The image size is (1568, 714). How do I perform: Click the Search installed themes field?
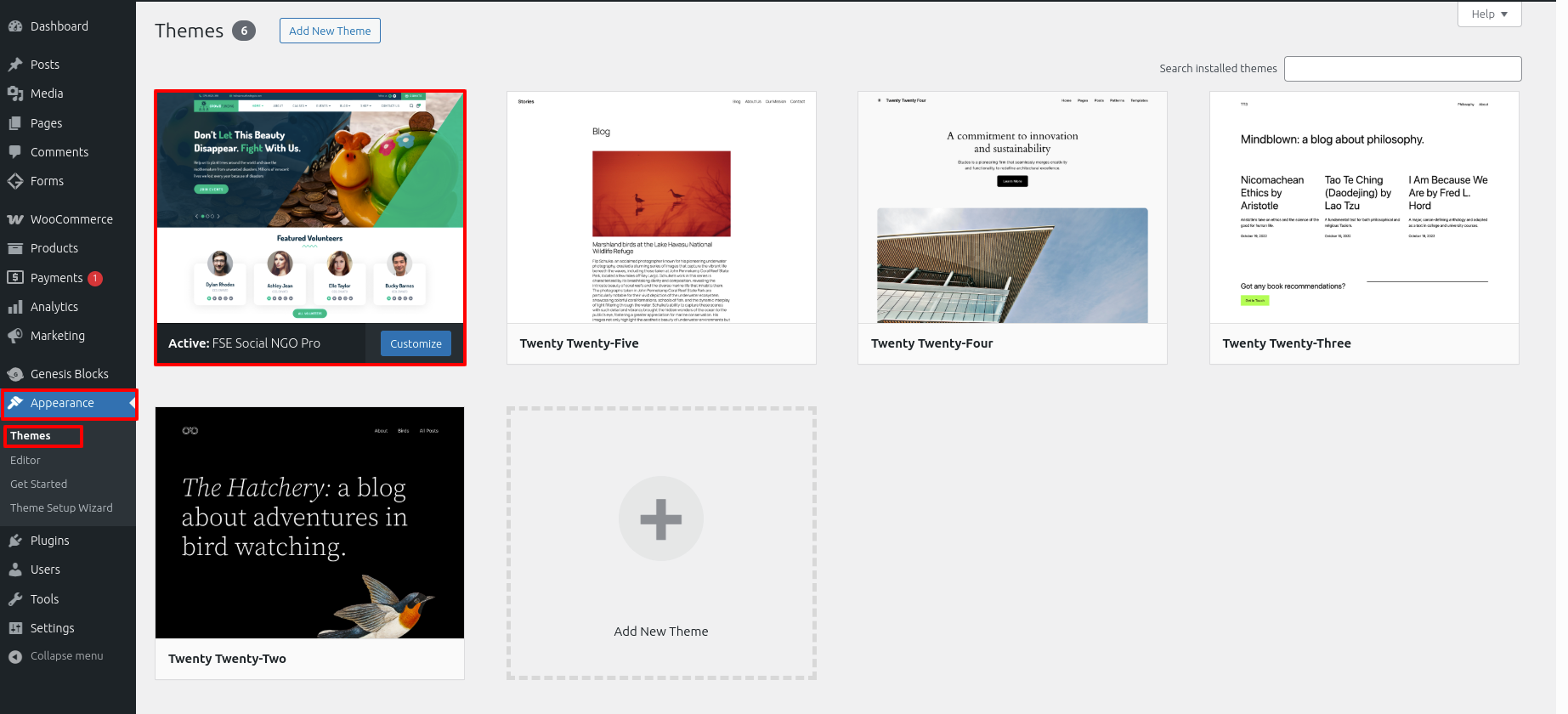pyautogui.click(x=1402, y=69)
